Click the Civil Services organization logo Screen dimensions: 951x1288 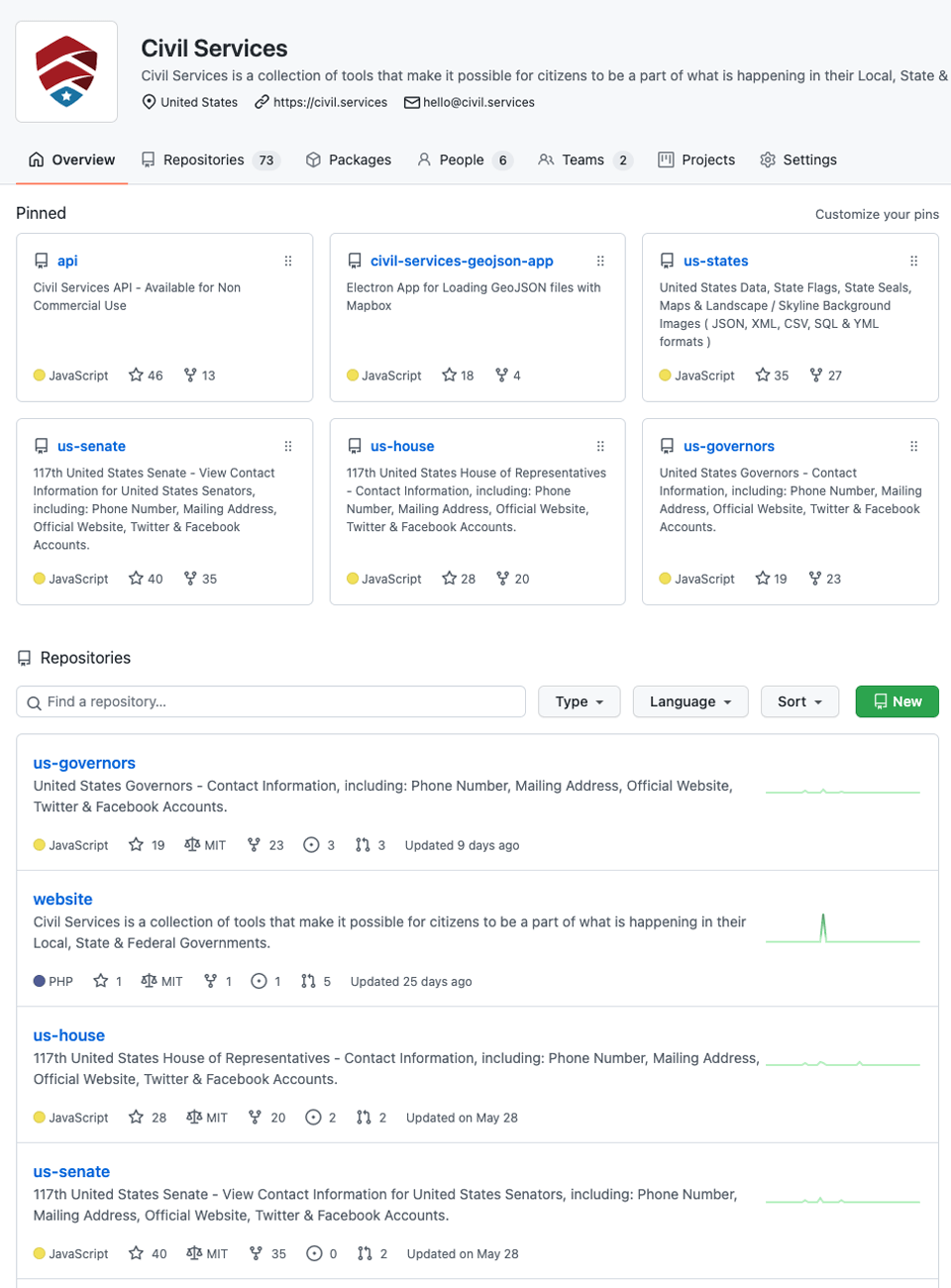click(x=66, y=71)
